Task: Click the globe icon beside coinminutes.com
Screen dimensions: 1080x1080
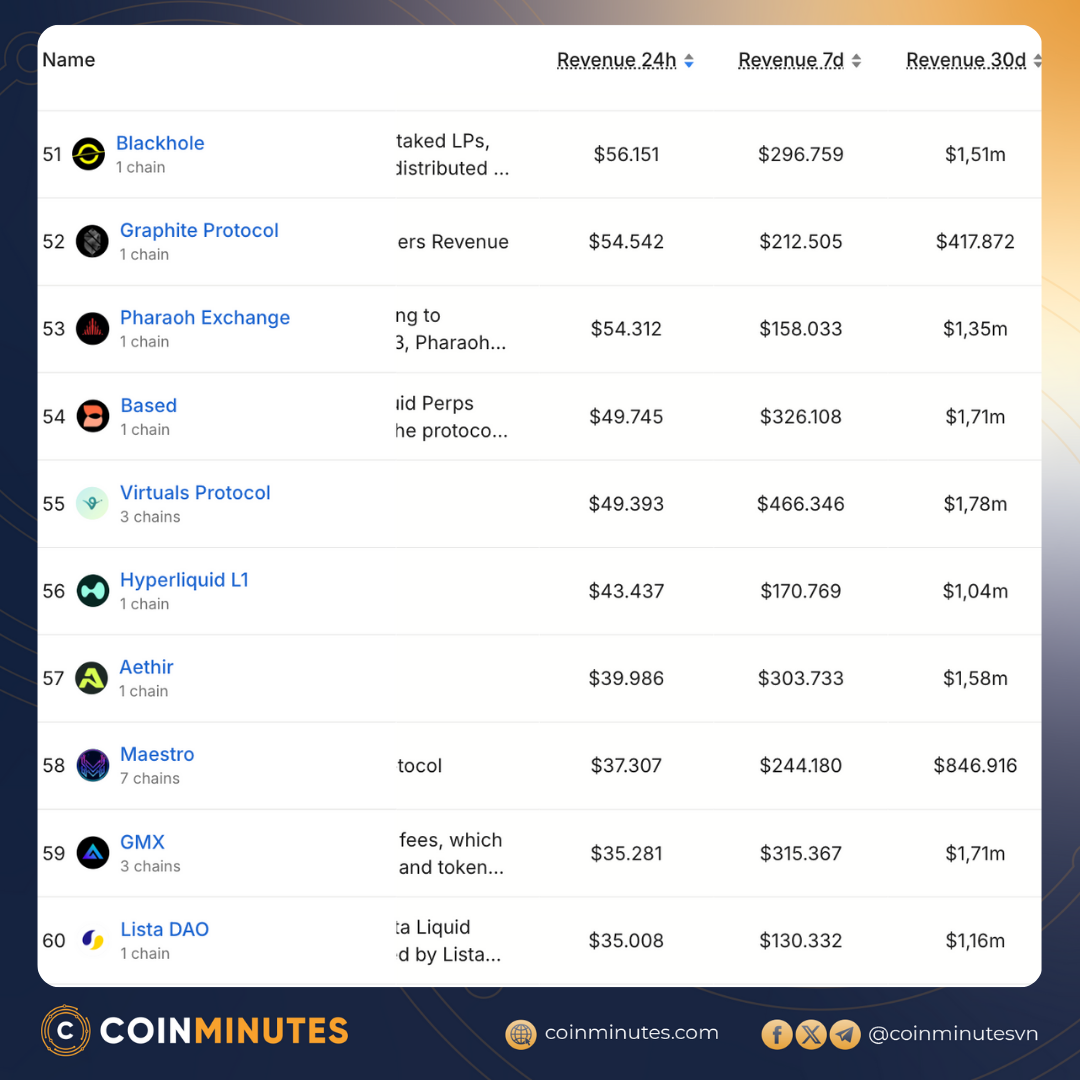Action: tap(521, 1034)
